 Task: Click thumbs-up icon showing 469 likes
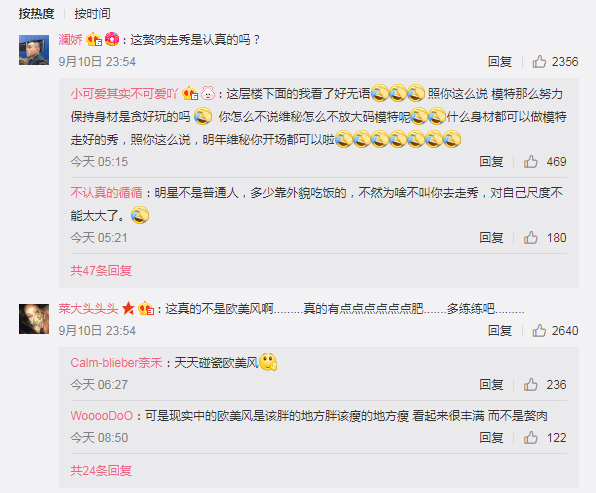(531, 162)
